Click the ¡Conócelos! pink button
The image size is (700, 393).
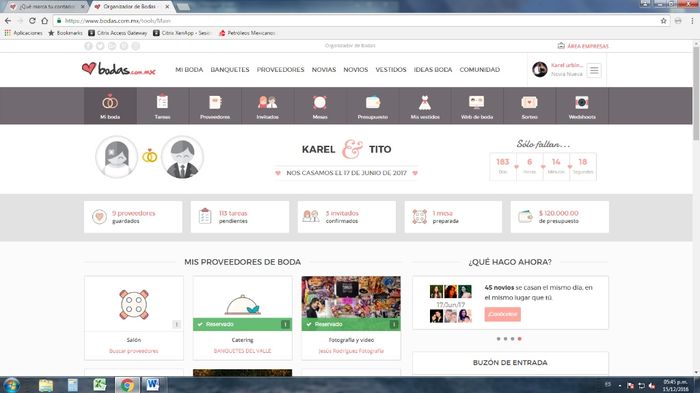[502, 314]
